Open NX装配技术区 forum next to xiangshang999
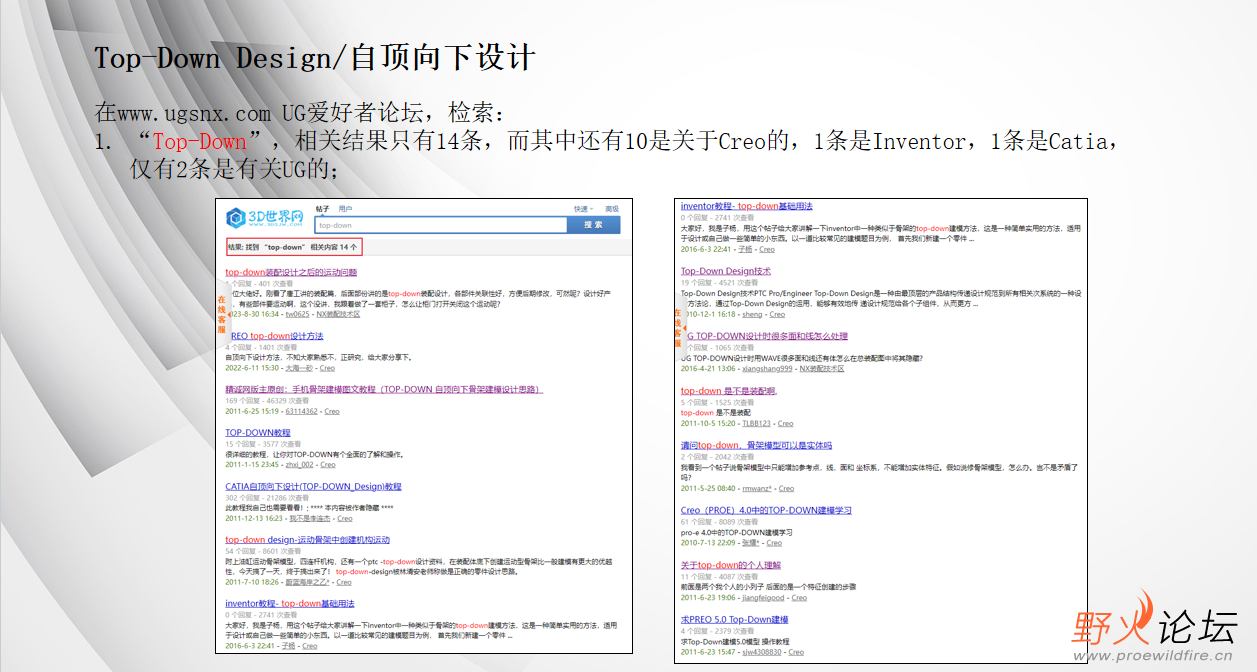Screen dimensions: 1257x672 click(822, 368)
